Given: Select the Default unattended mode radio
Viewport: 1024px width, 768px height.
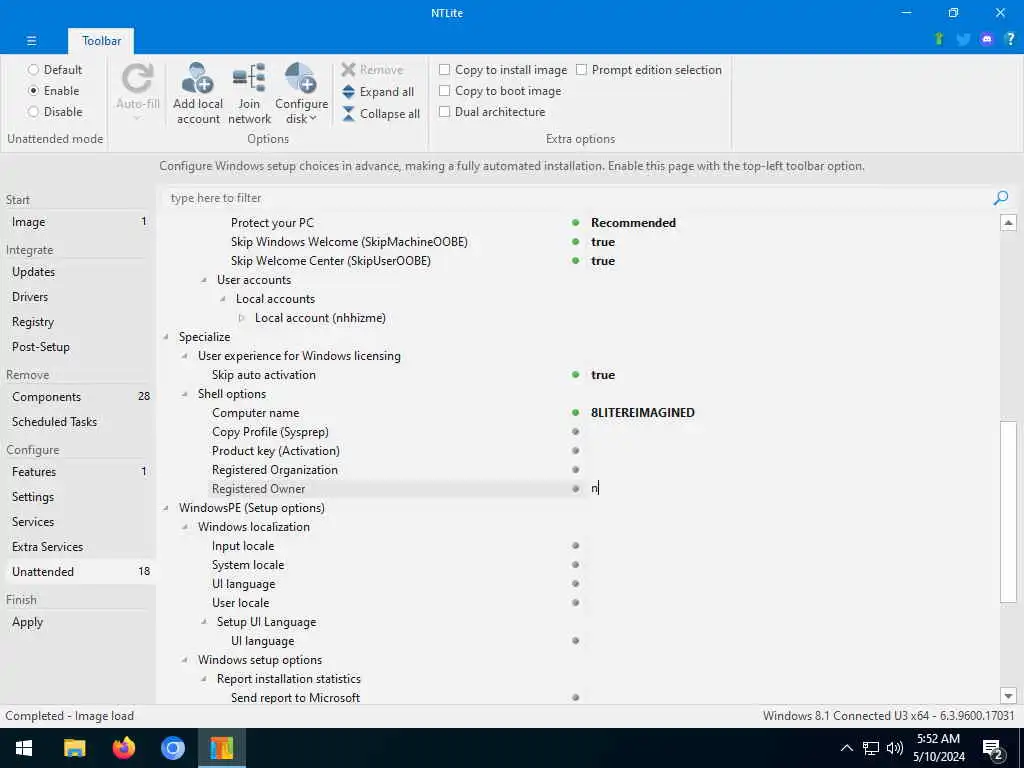Looking at the screenshot, I should click(x=33, y=69).
